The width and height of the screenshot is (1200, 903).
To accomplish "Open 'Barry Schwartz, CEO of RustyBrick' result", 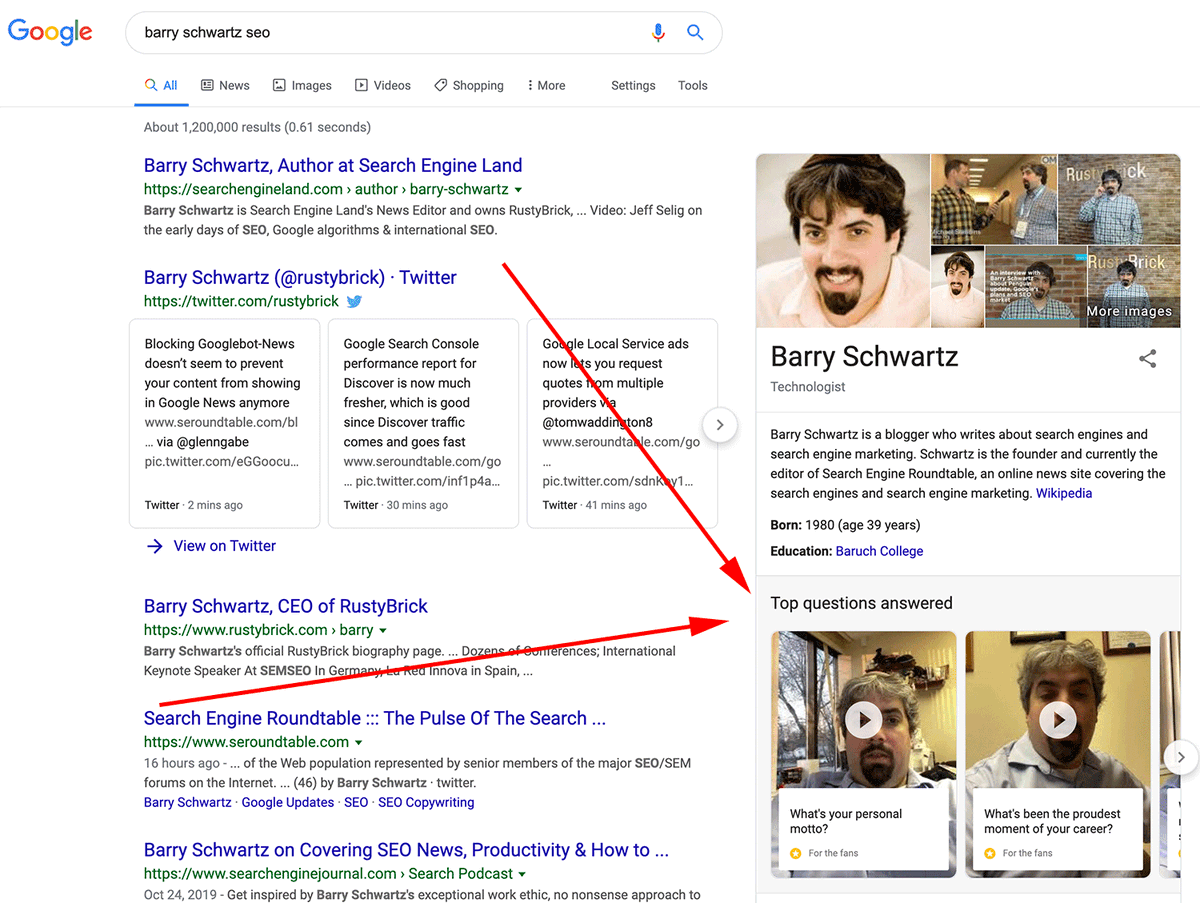I will pos(286,606).
